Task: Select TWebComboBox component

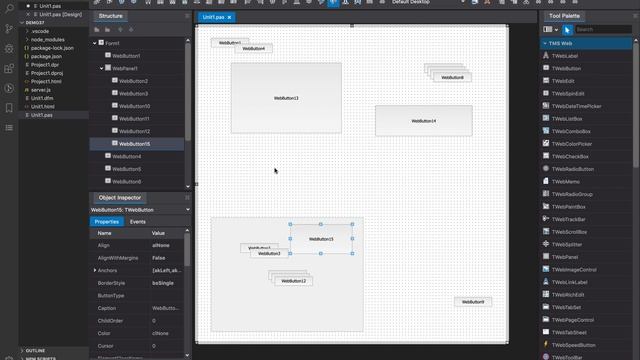Action: (x=571, y=131)
